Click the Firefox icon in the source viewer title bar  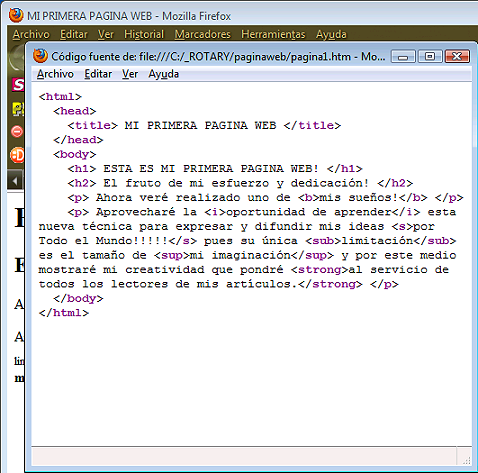(x=40, y=56)
